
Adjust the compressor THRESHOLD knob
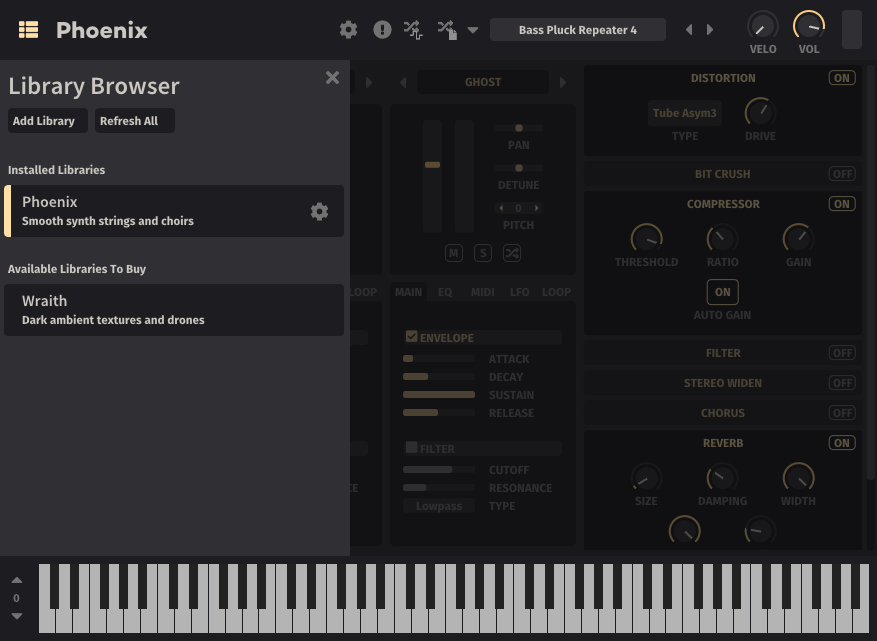647,239
